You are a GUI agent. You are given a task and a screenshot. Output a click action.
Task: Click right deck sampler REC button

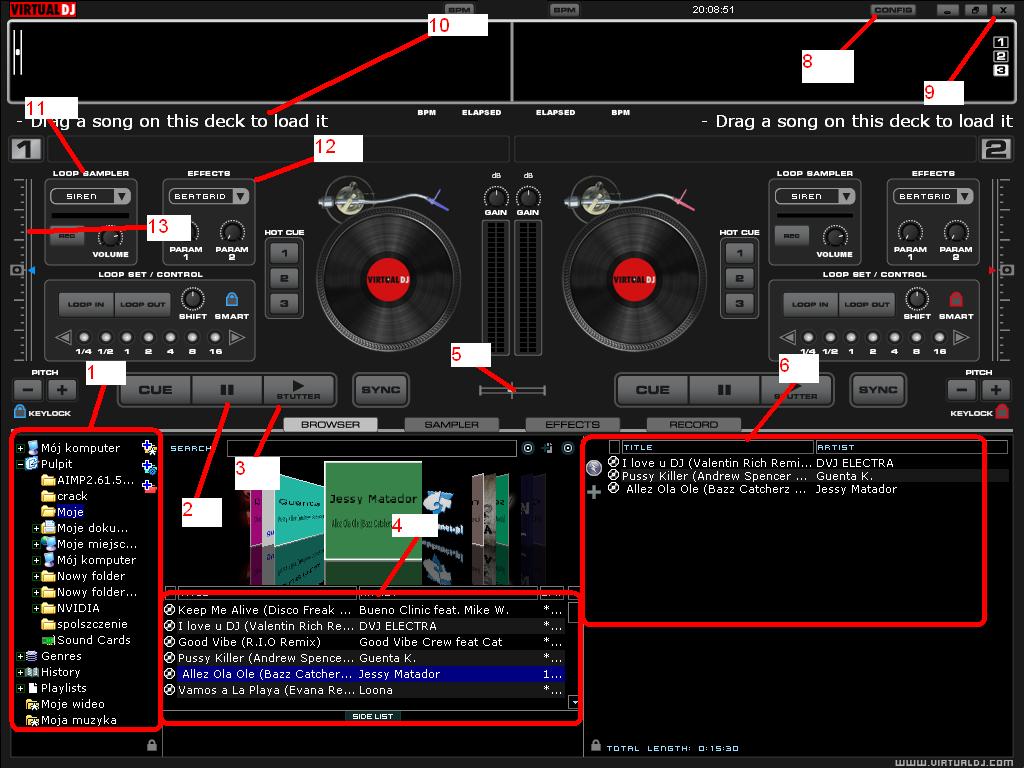tap(792, 236)
